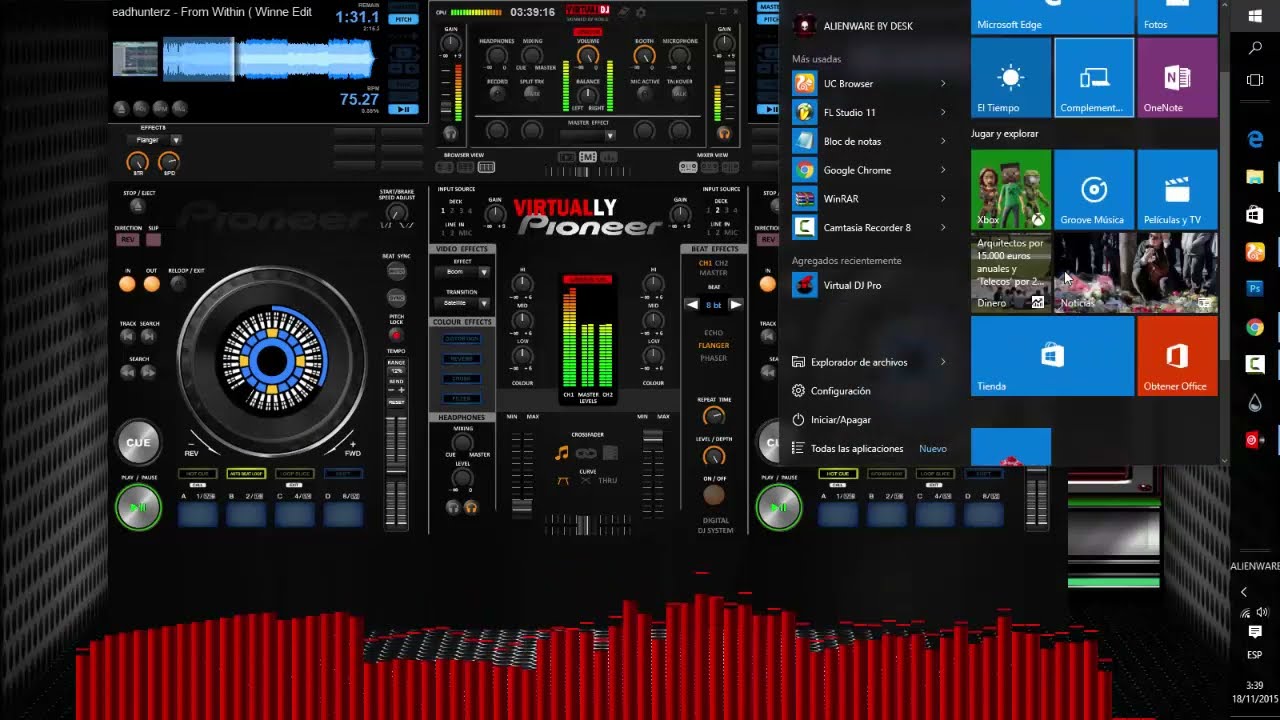Select Auto Beat Loop pad mode
The image size is (1280, 720).
[x=246, y=473]
